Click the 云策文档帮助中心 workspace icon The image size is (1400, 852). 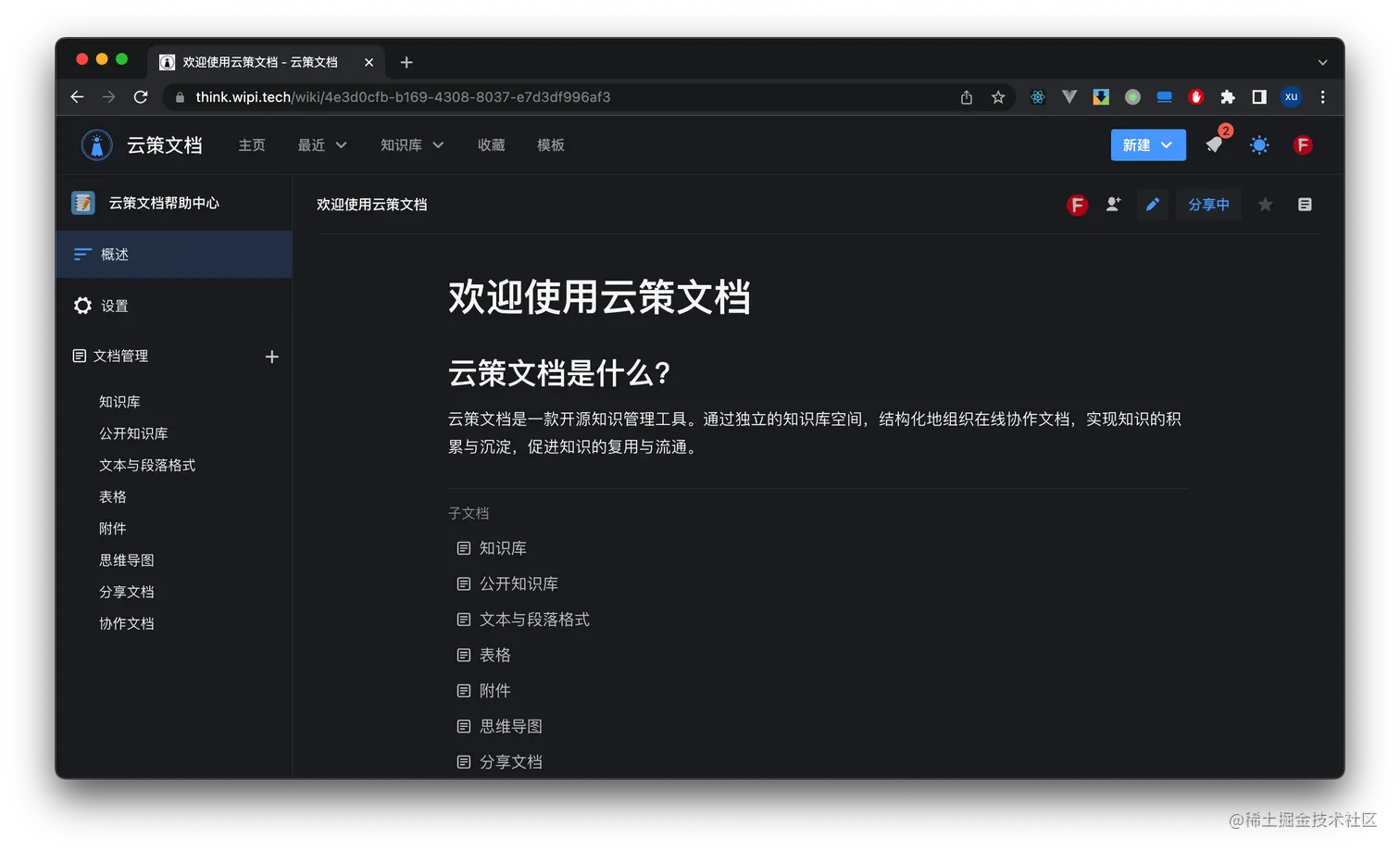coord(83,203)
